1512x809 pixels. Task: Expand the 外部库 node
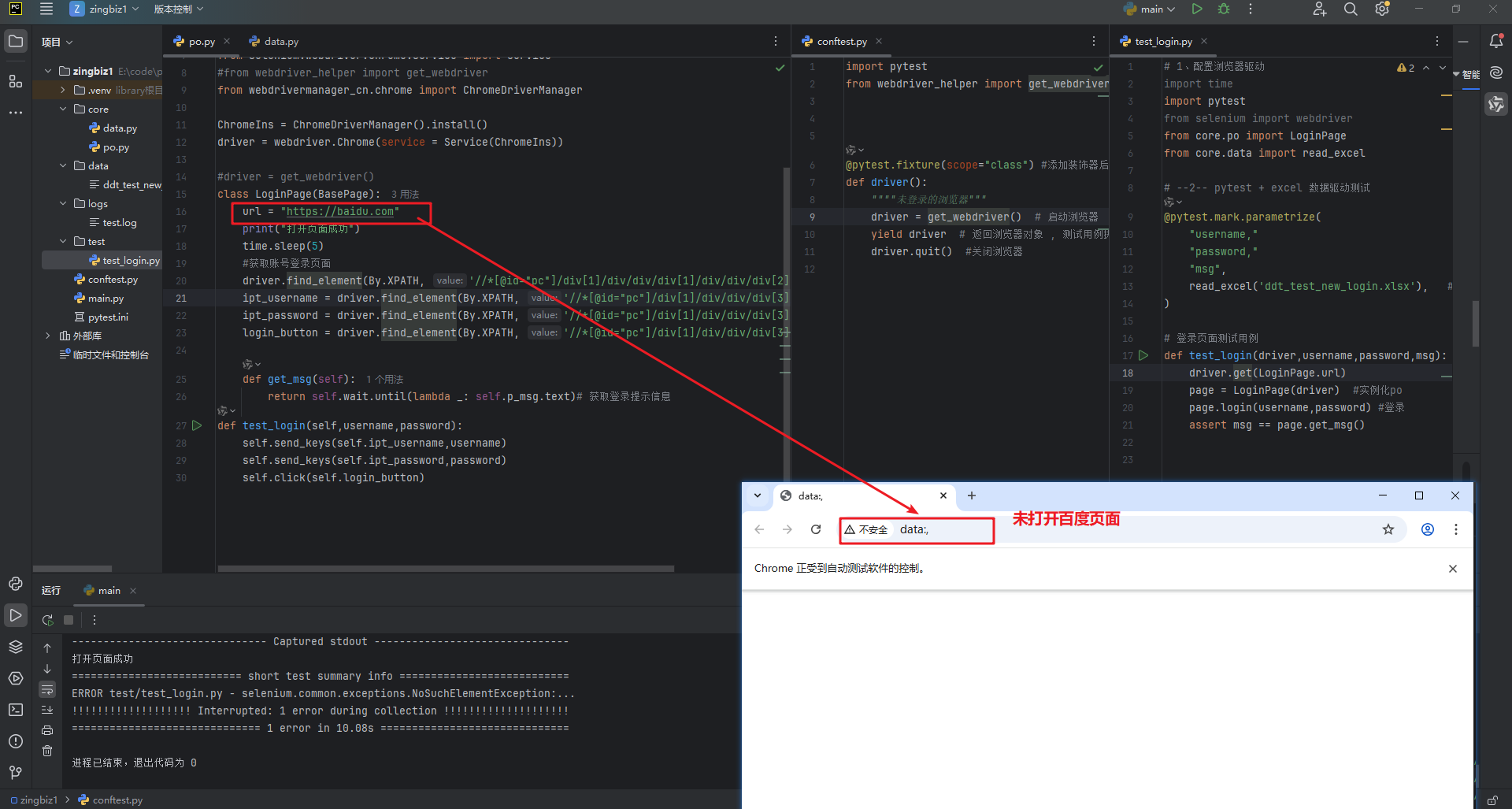[x=48, y=336]
